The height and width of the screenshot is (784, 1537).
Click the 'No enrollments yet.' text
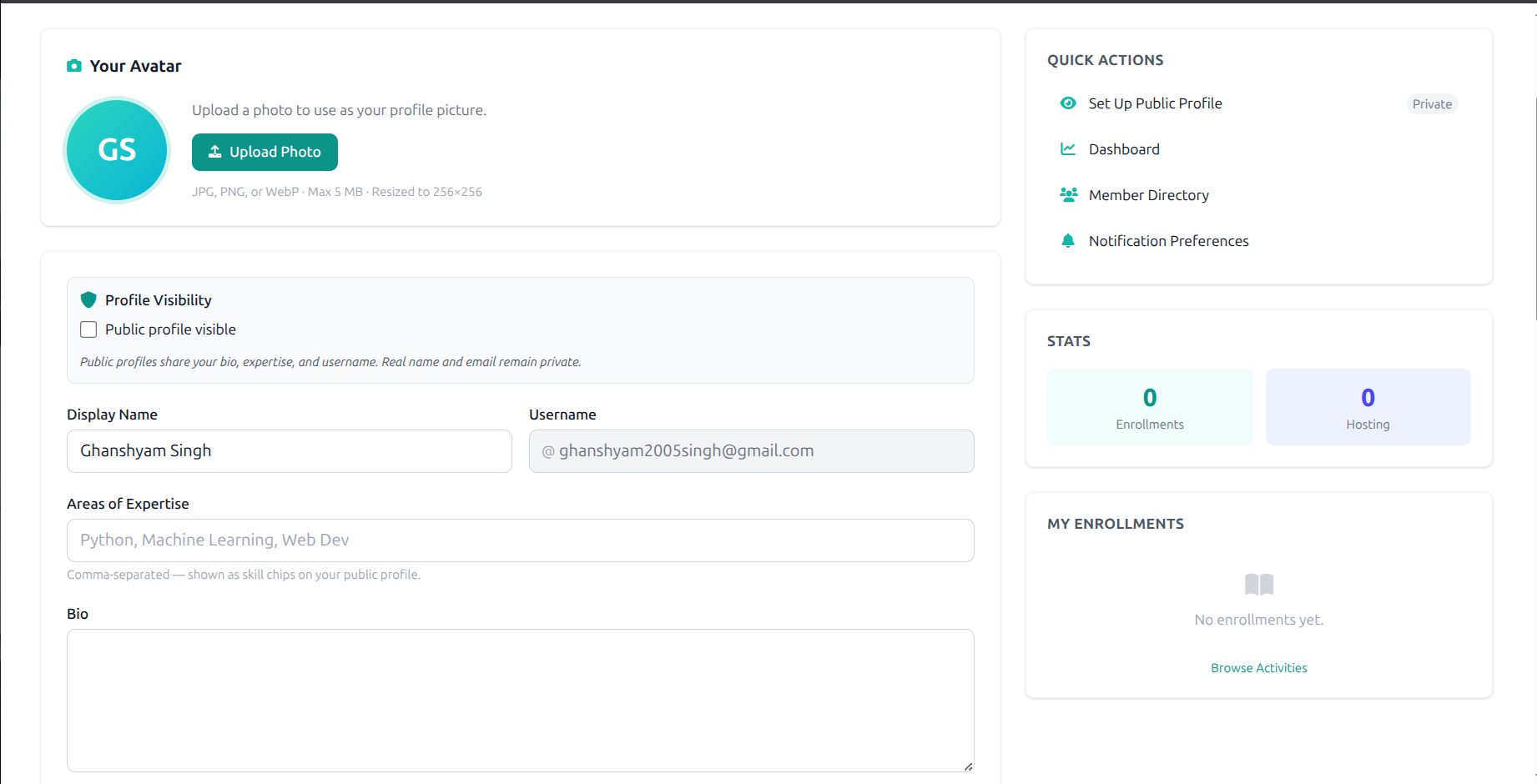point(1259,620)
